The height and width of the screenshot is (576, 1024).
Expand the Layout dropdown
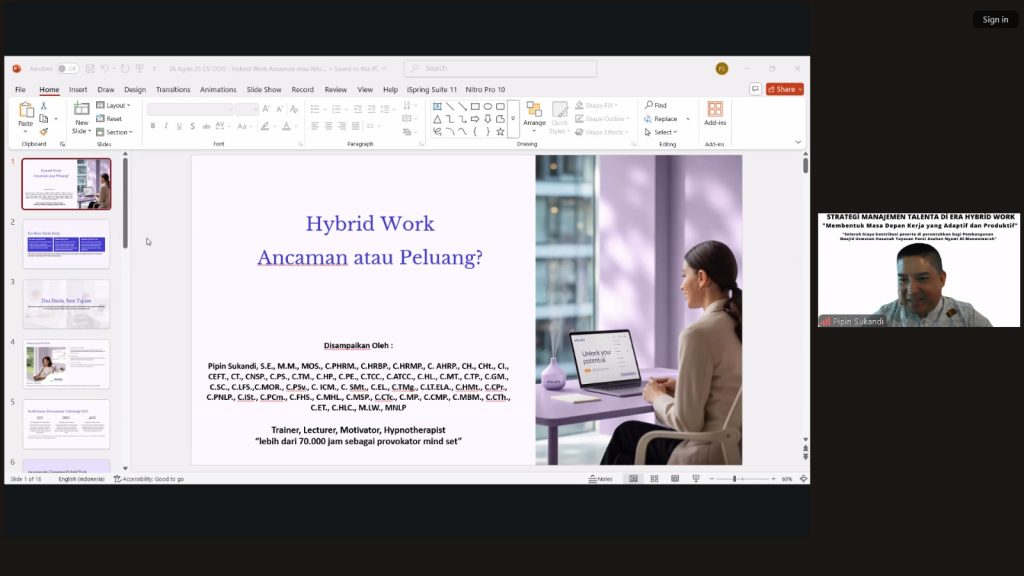pyautogui.click(x=116, y=105)
